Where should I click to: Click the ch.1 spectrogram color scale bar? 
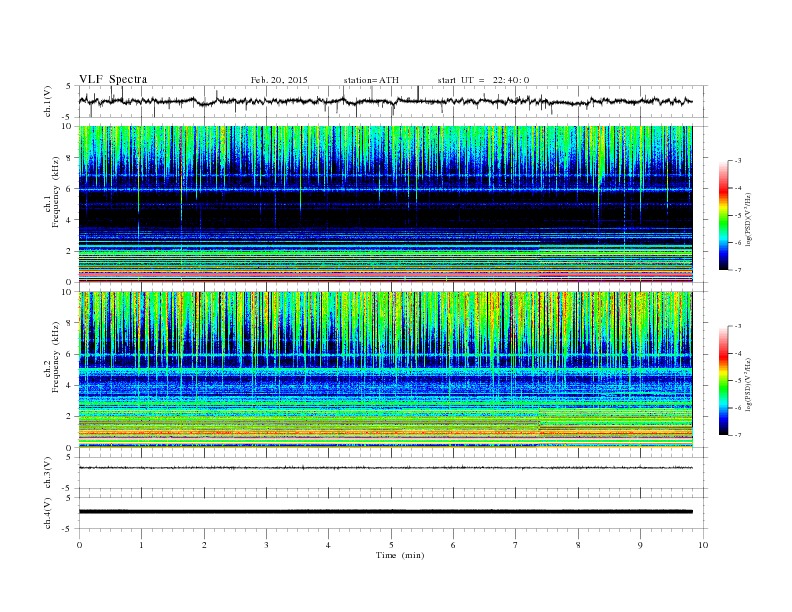click(x=724, y=216)
